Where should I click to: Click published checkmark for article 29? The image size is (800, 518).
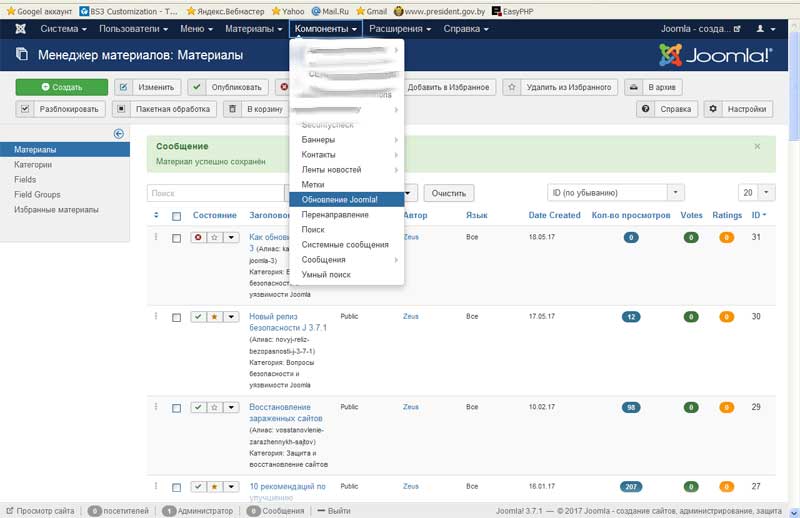(x=198, y=407)
